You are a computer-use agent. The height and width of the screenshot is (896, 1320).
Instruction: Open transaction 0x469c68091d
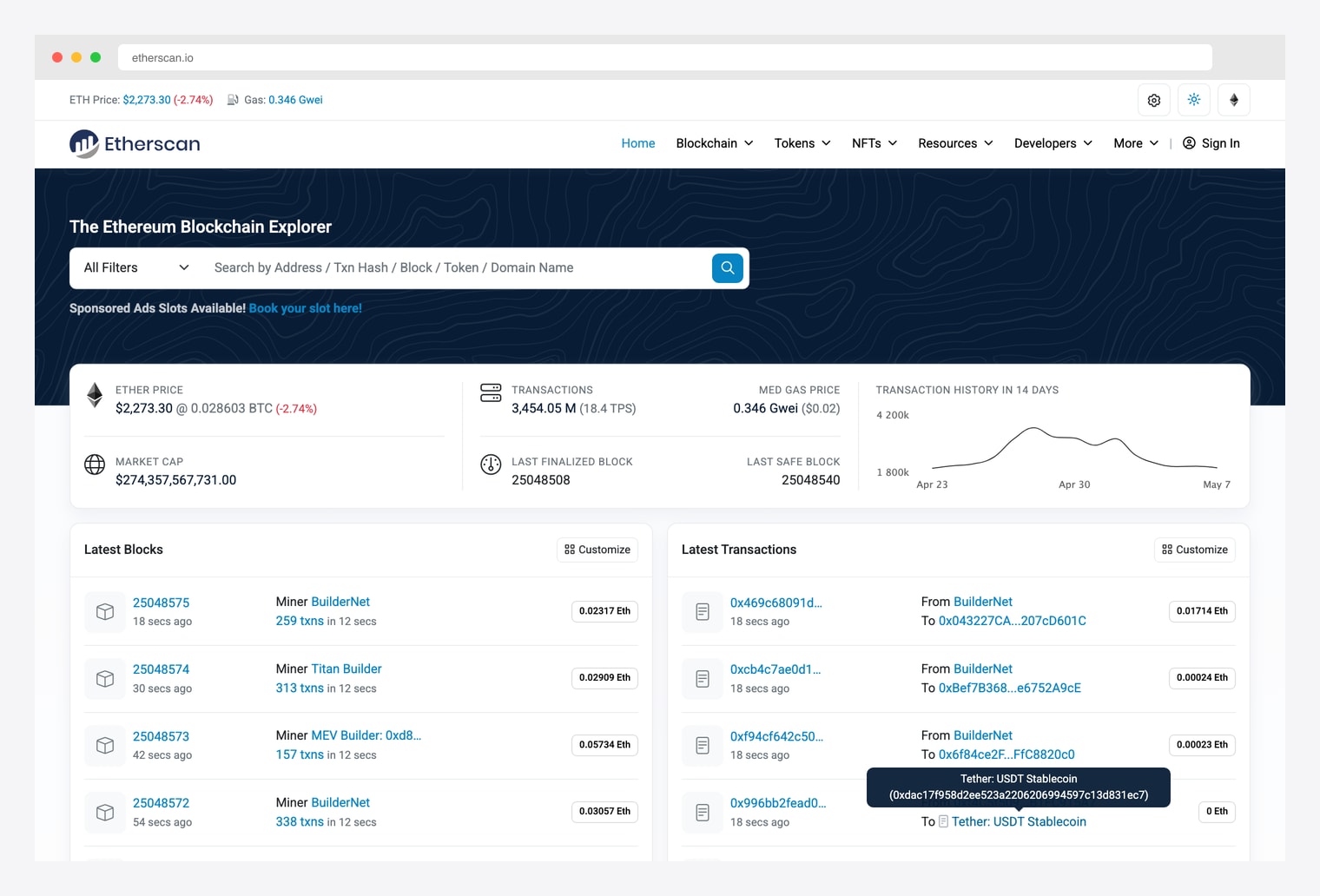776,603
